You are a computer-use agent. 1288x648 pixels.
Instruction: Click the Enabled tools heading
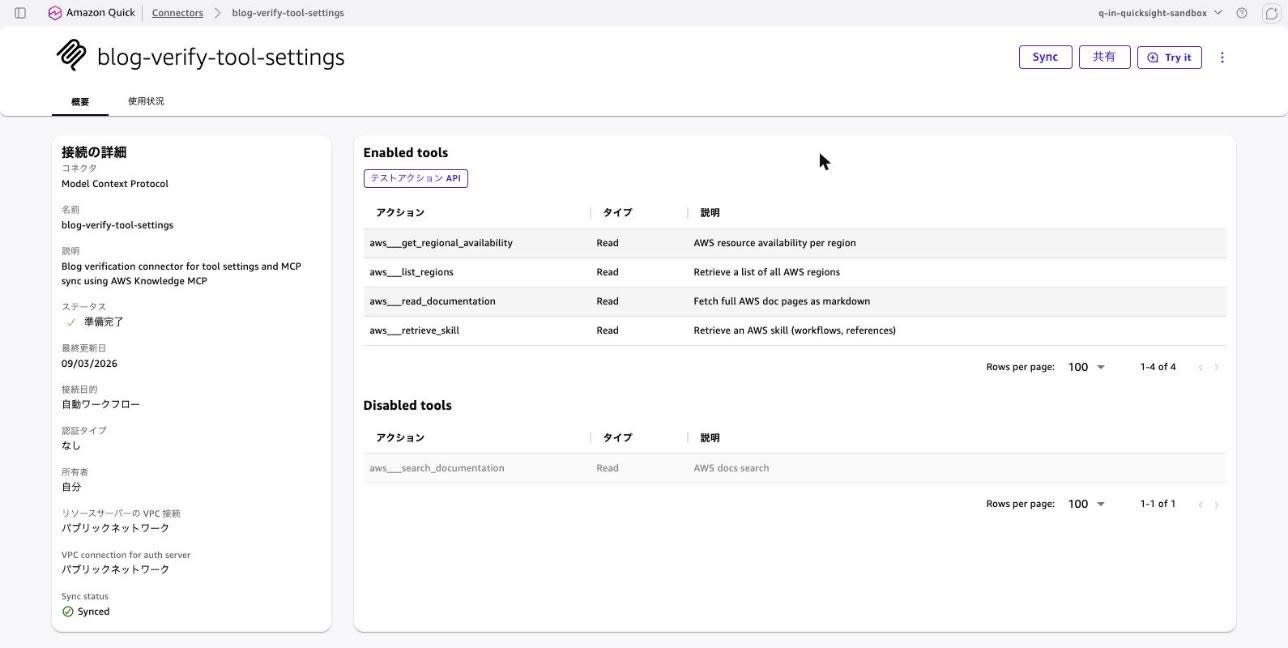pyautogui.click(x=405, y=153)
